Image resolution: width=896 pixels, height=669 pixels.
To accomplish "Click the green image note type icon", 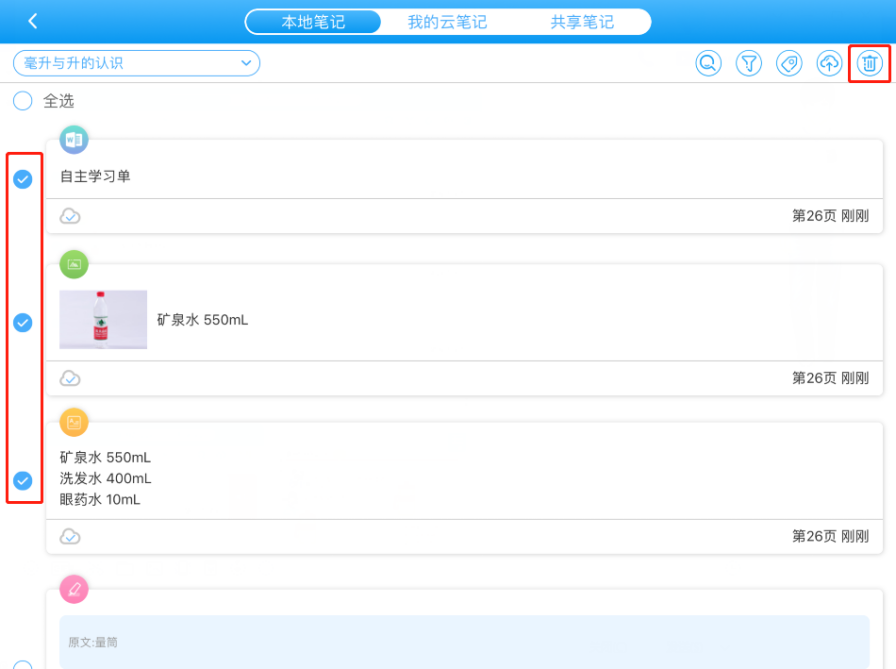I will pyautogui.click(x=74, y=264).
